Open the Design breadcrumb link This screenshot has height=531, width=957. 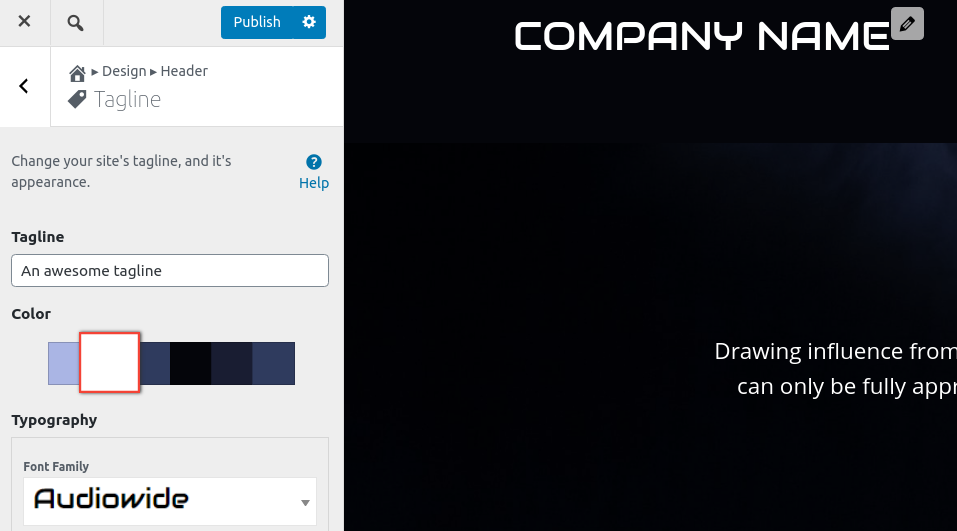click(x=124, y=71)
